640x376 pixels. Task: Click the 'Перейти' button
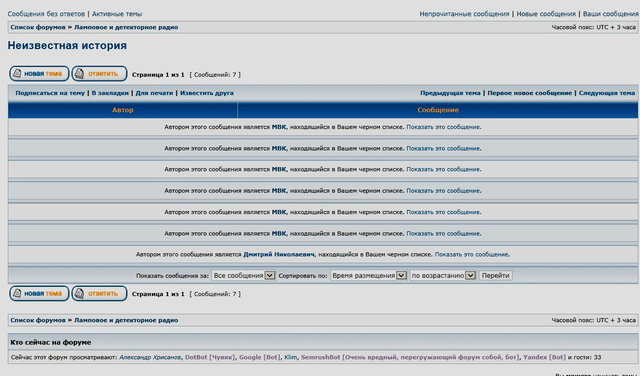coord(495,276)
